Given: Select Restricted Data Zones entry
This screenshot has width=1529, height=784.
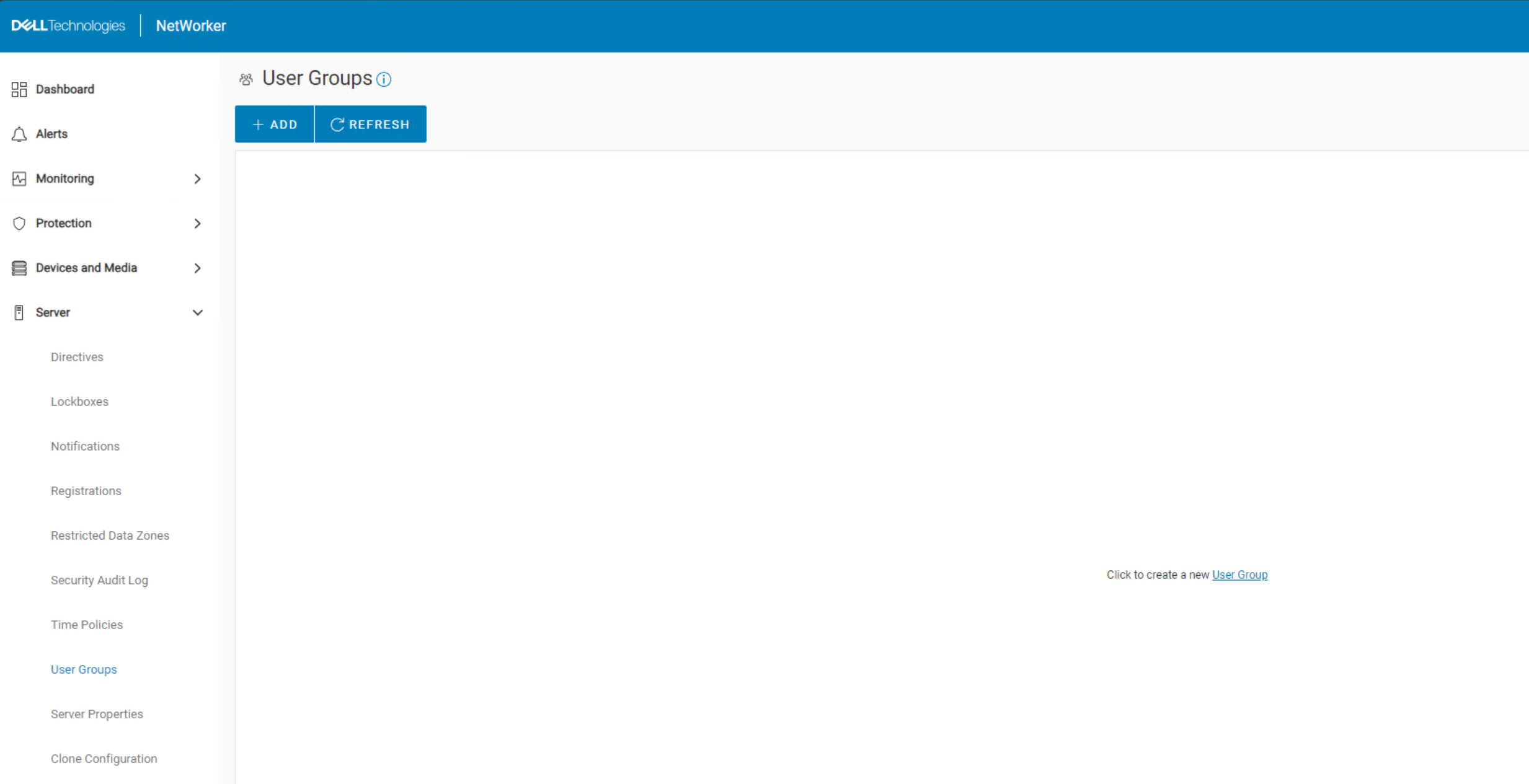Looking at the screenshot, I should pos(110,535).
